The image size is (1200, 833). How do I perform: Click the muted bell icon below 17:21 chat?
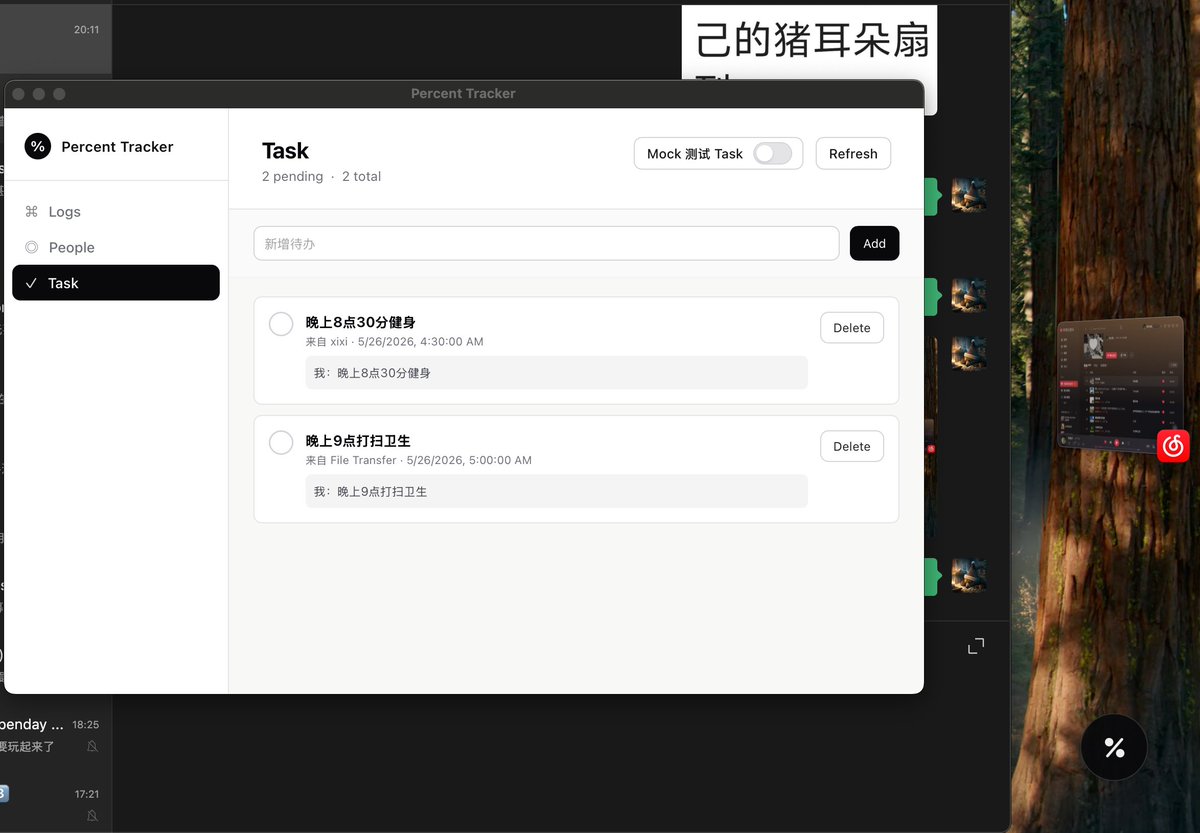pos(92,816)
